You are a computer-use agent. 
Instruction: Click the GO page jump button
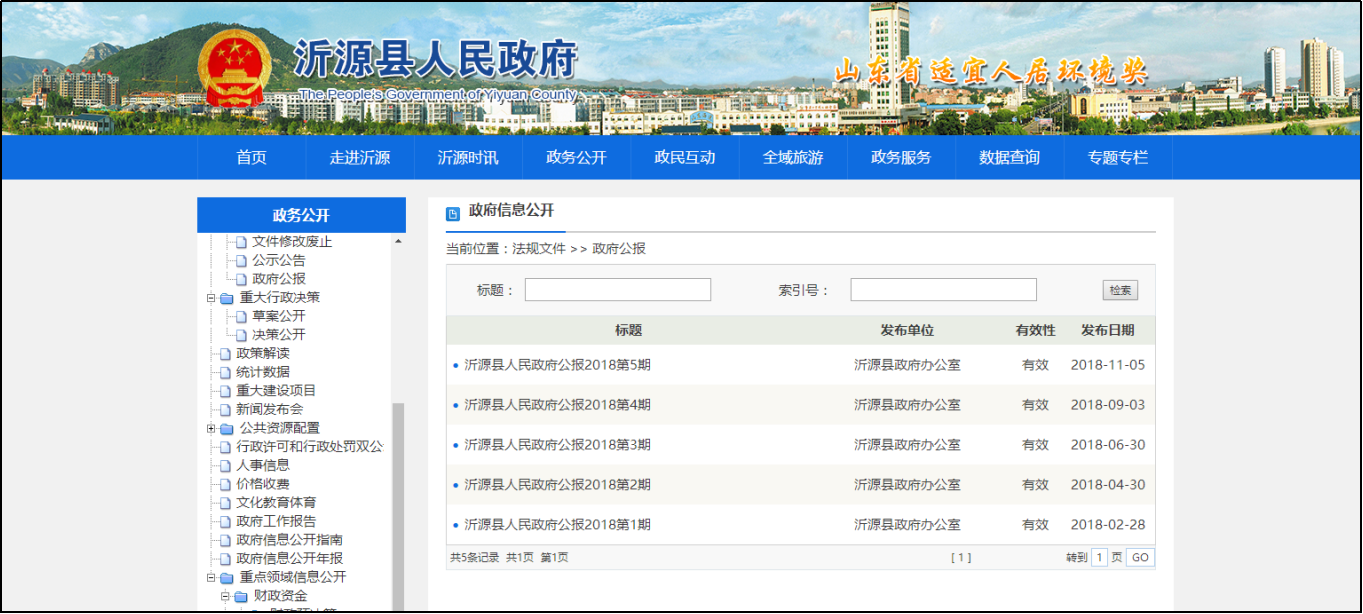pyautogui.click(x=1140, y=558)
